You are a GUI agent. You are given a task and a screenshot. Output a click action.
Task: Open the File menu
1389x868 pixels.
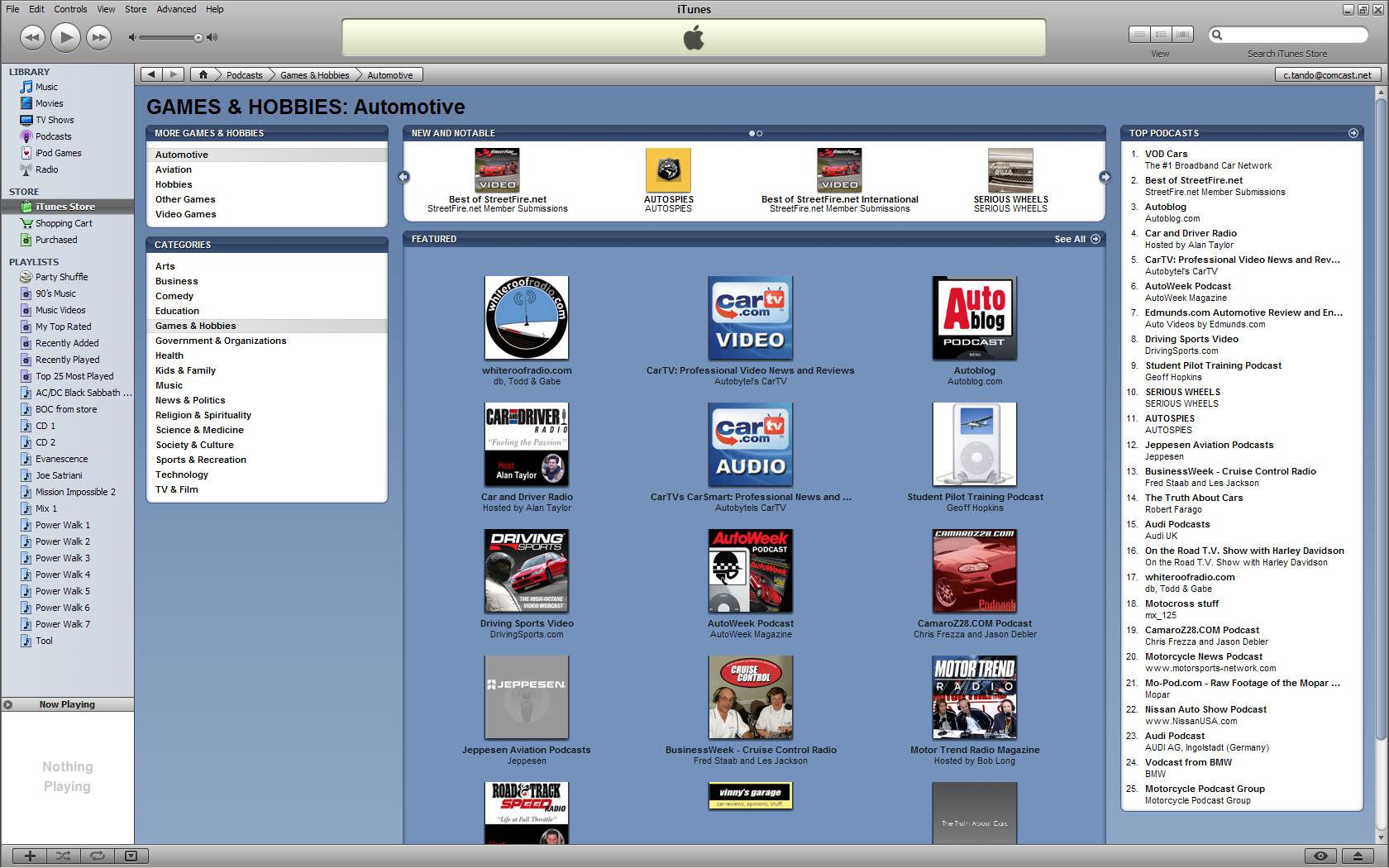point(12,9)
